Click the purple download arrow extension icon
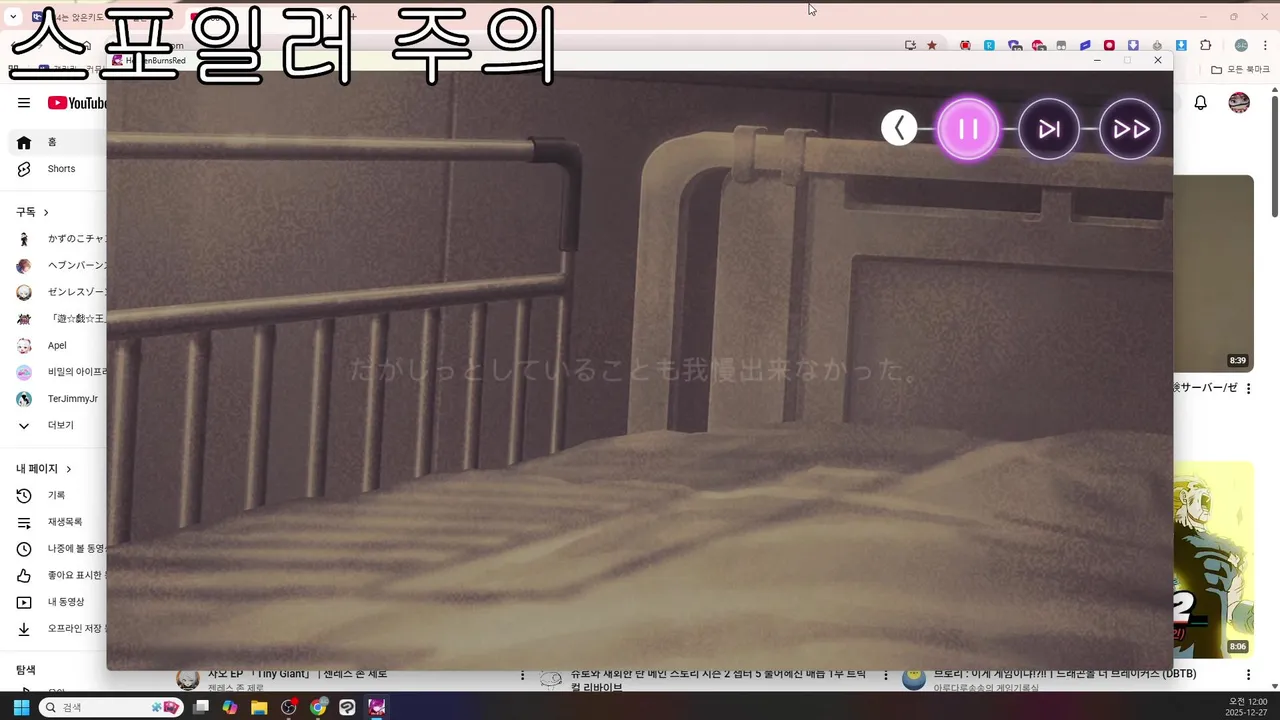Screen dimensions: 1280x720 (x=1133, y=45)
